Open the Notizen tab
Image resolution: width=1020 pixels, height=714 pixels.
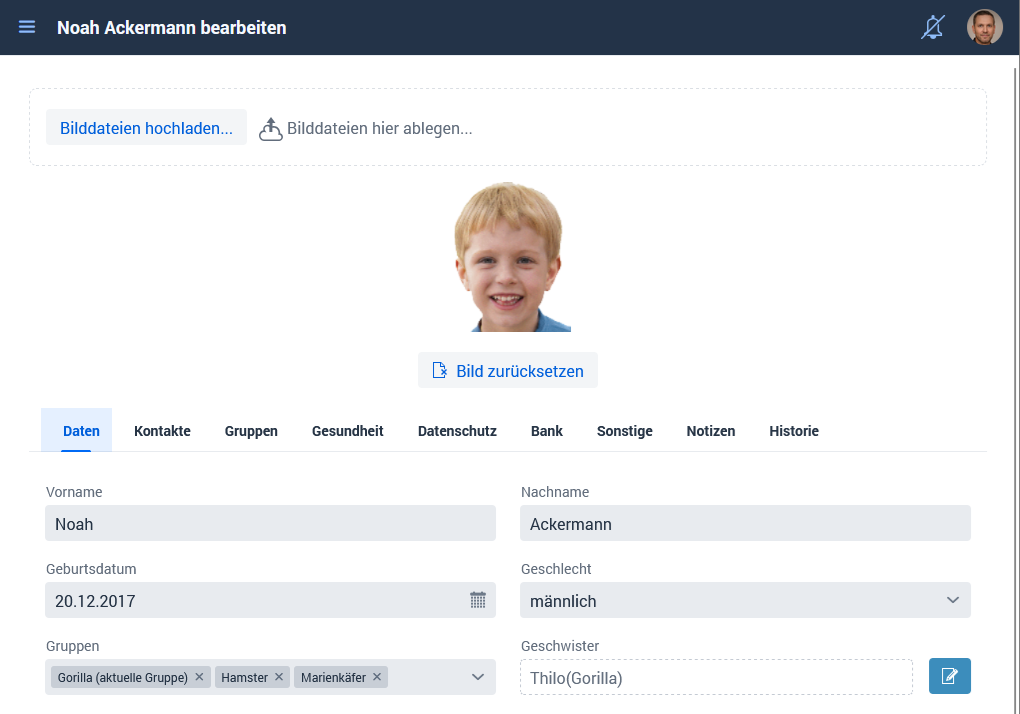[x=710, y=430]
